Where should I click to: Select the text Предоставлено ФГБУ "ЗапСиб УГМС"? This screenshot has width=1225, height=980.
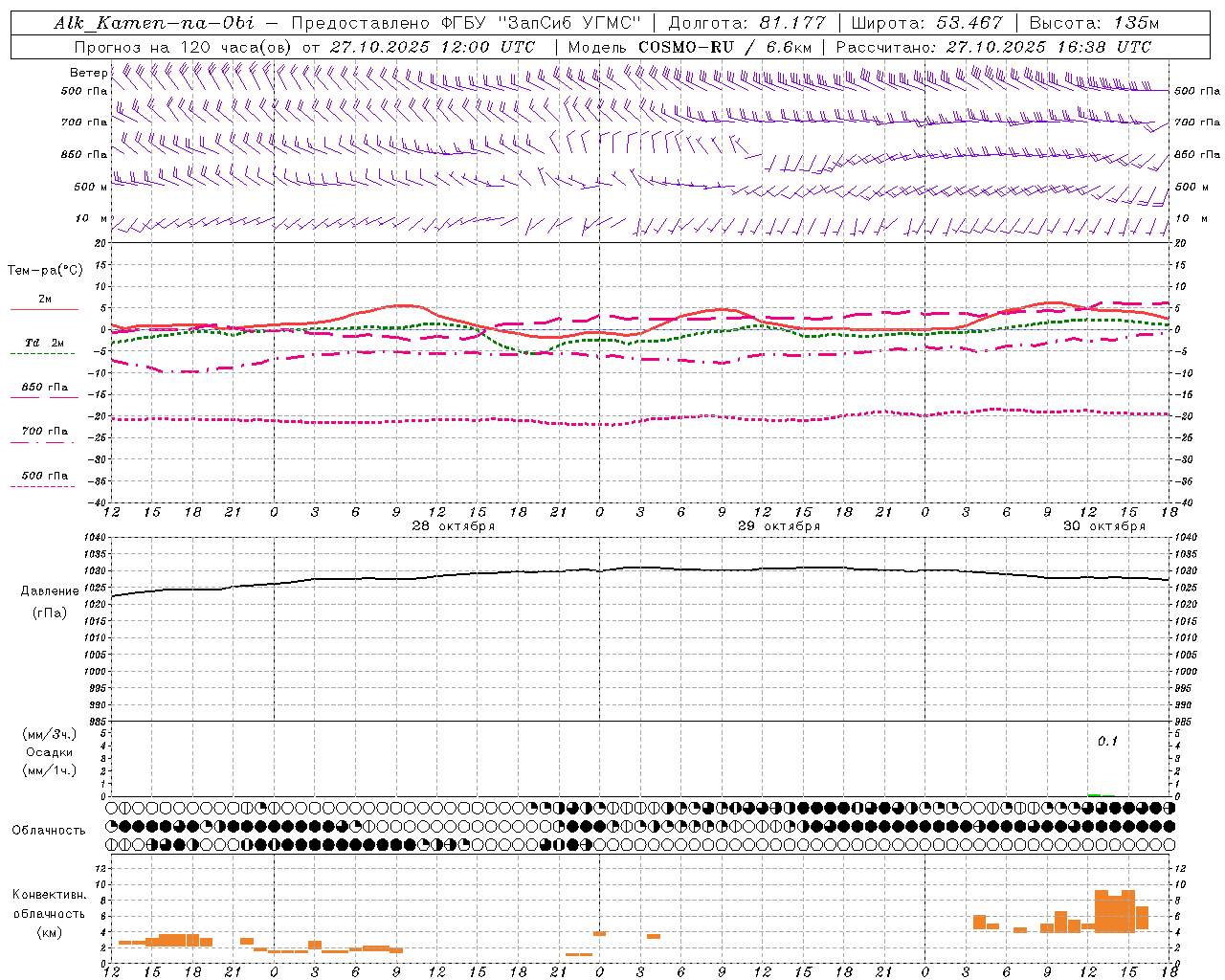pyautogui.click(x=465, y=23)
